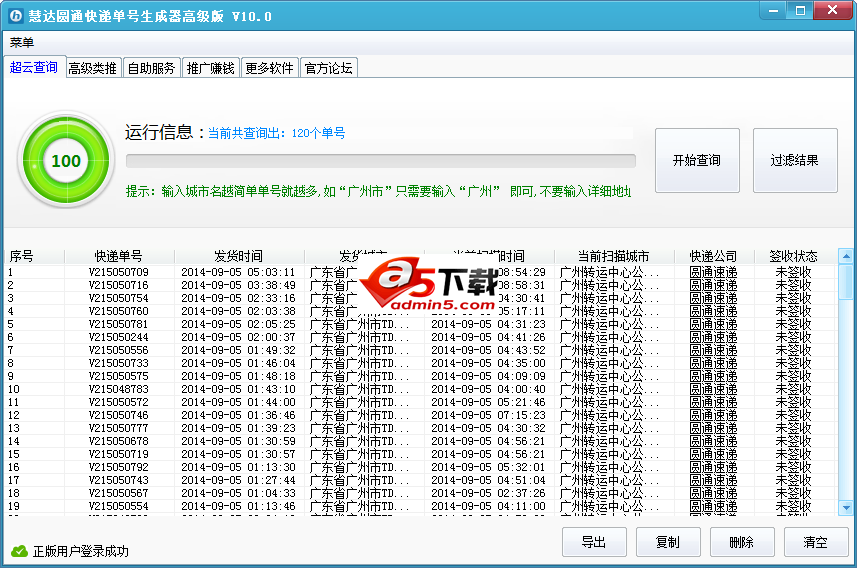Select the 更多软件 tab

pyautogui.click(x=269, y=68)
